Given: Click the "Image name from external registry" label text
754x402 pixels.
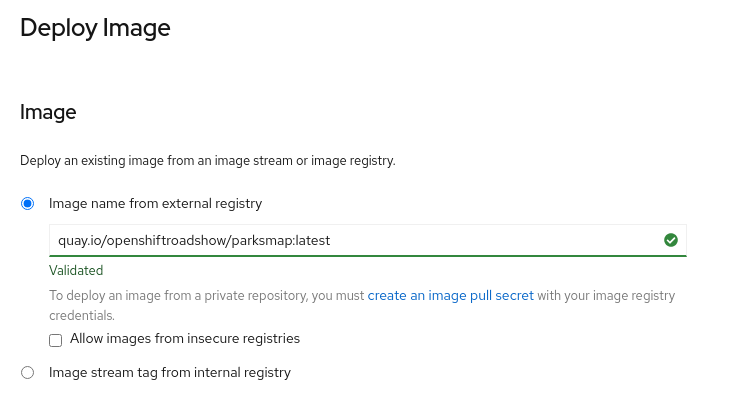Looking at the screenshot, I should pyautogui.click(x=155, y=204).
